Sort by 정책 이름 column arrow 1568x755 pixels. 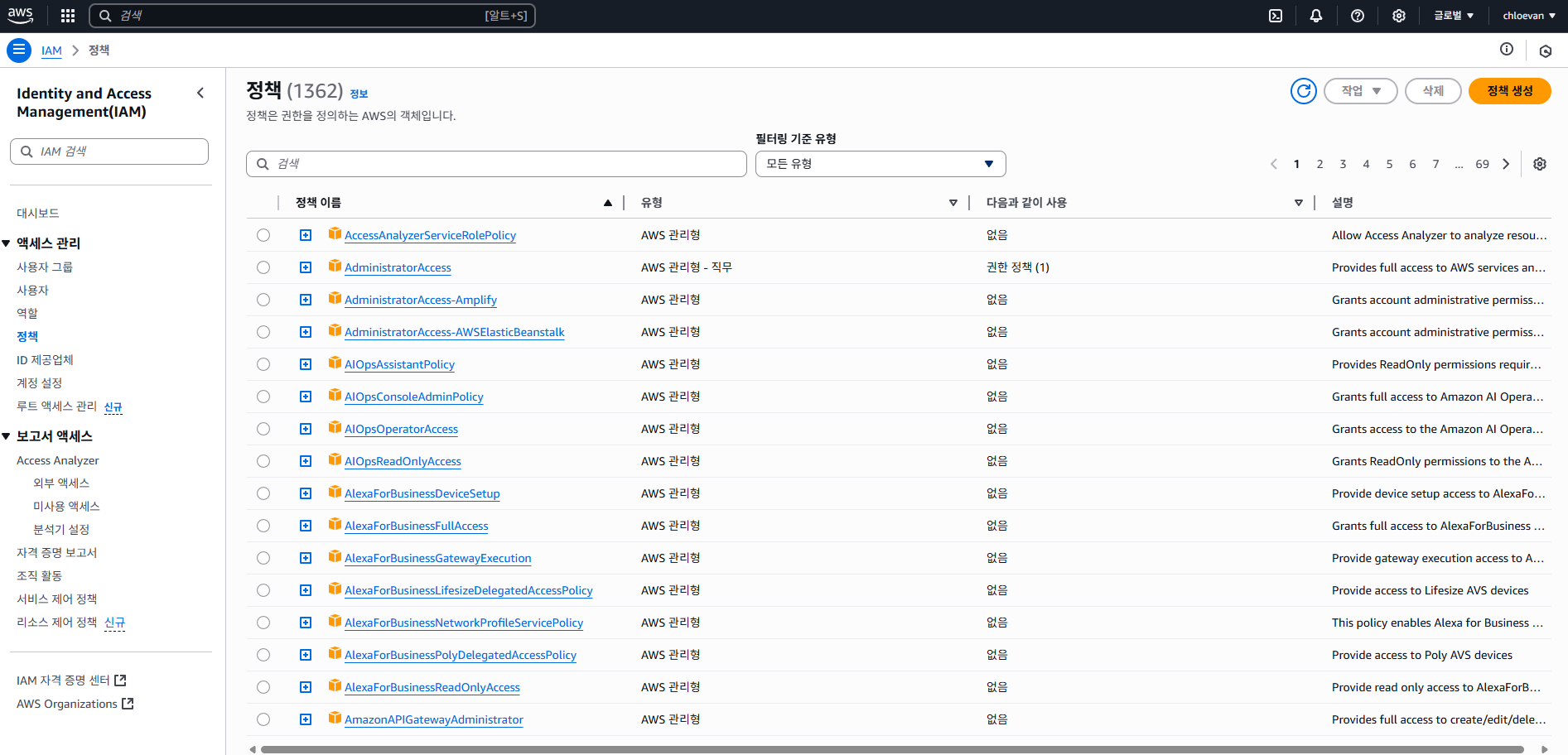pyautogui.click(x=608, y=203)
